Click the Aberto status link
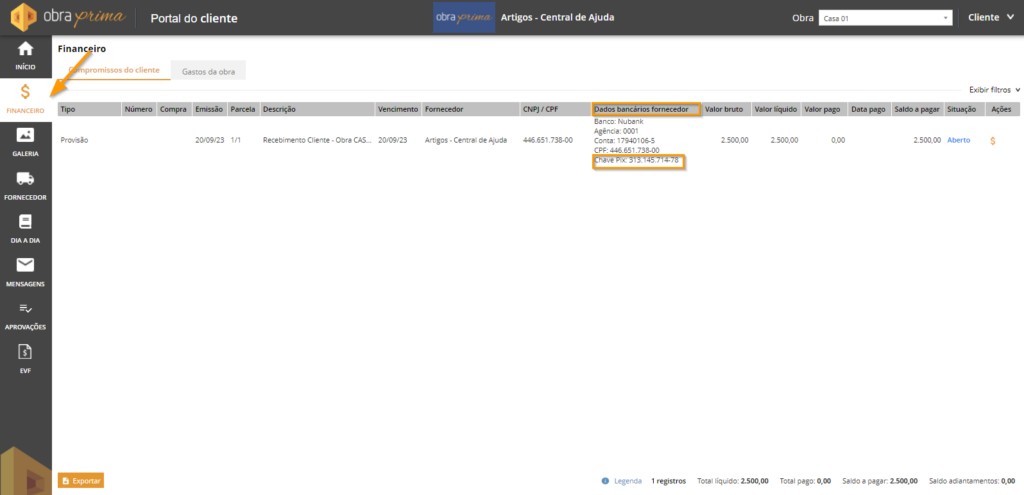 pyautogui.click(x=958, y=140)
